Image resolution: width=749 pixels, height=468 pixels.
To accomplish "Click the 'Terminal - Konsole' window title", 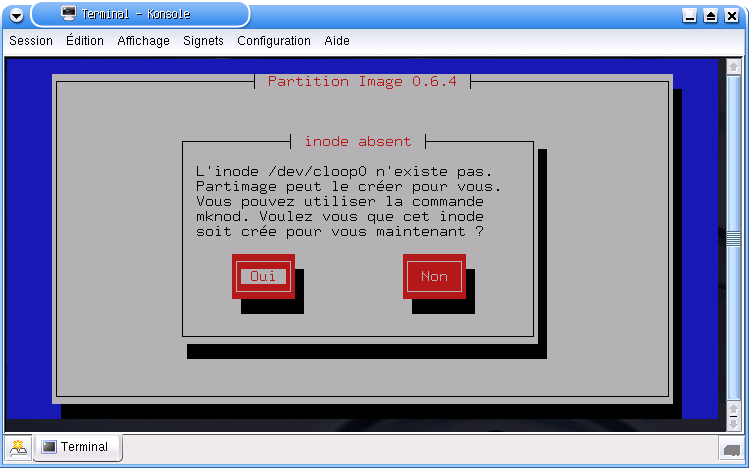I will pyautogui.click(x=136, y=14).
